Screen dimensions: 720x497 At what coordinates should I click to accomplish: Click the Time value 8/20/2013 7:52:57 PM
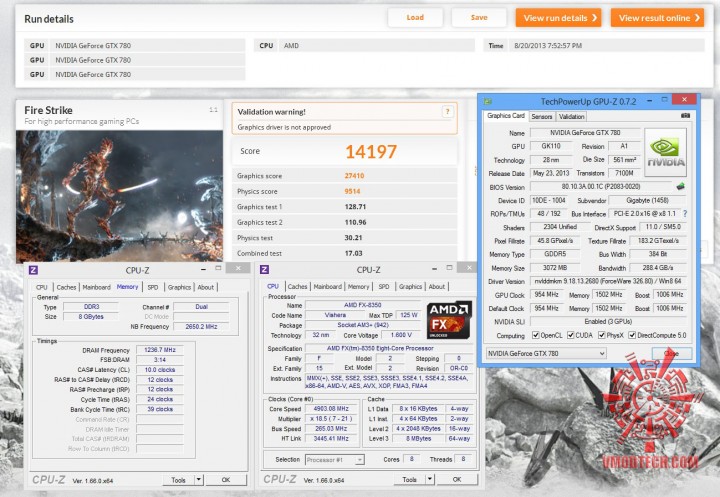coord(548,45)
